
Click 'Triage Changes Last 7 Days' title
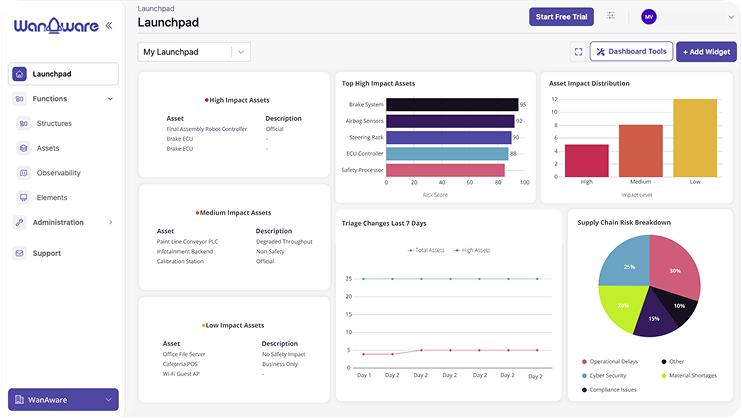point(384,223)
